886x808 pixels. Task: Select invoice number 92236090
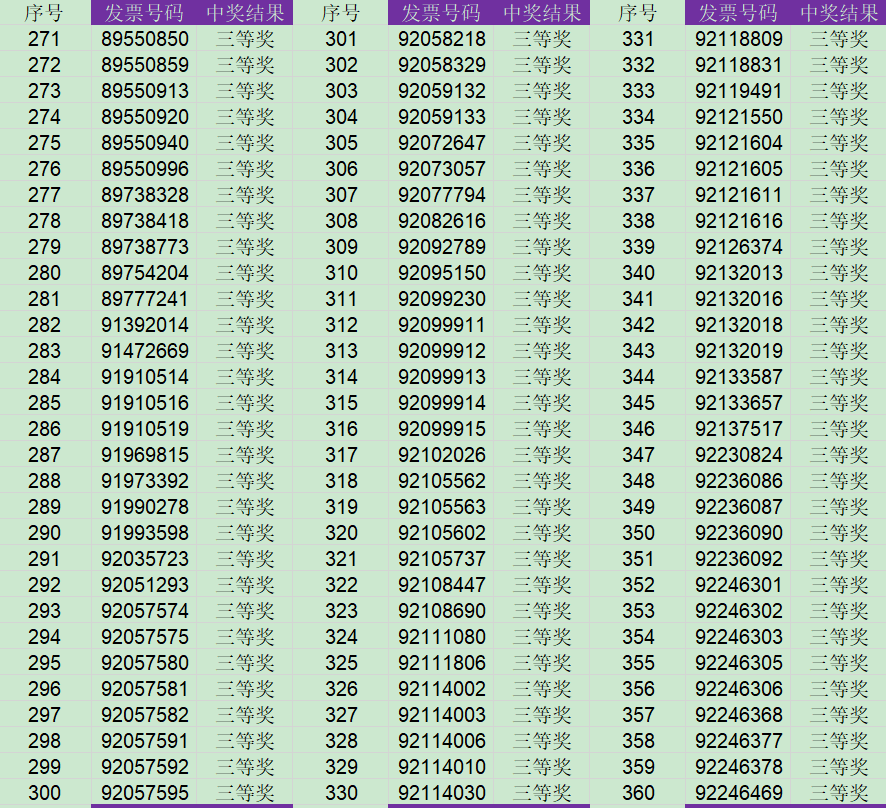(x=739, y=533)
